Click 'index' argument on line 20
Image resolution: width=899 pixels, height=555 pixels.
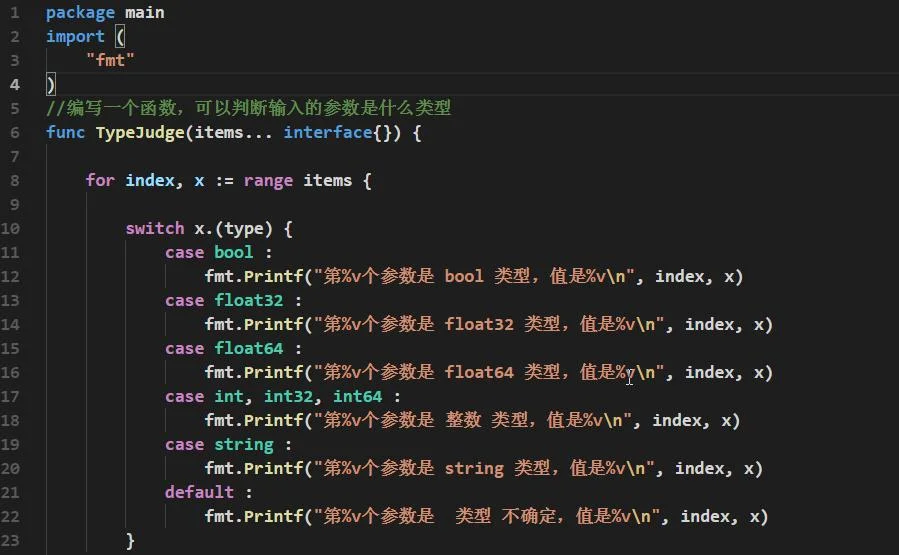click(699, 468)
